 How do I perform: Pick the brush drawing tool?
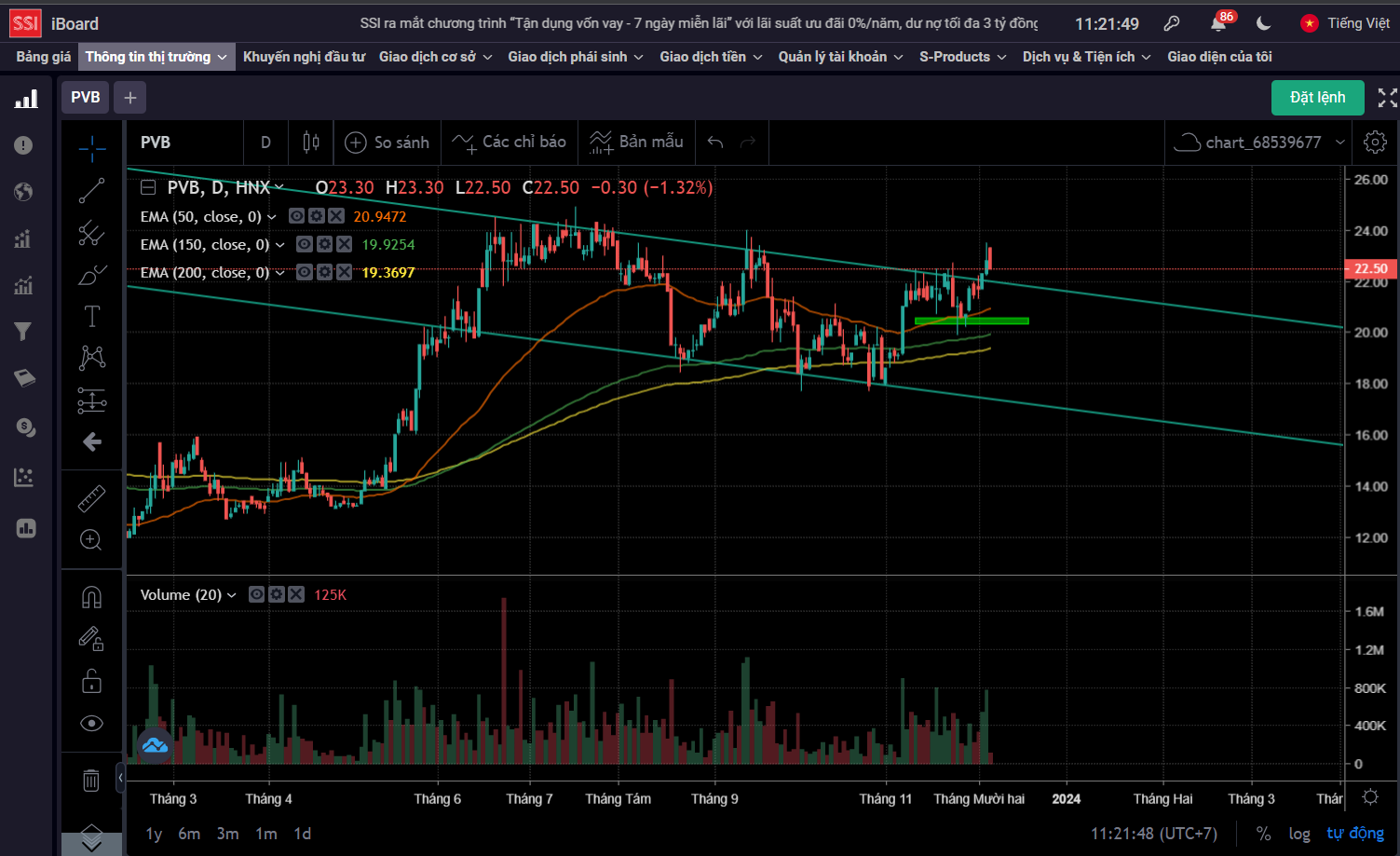[91, 275]
